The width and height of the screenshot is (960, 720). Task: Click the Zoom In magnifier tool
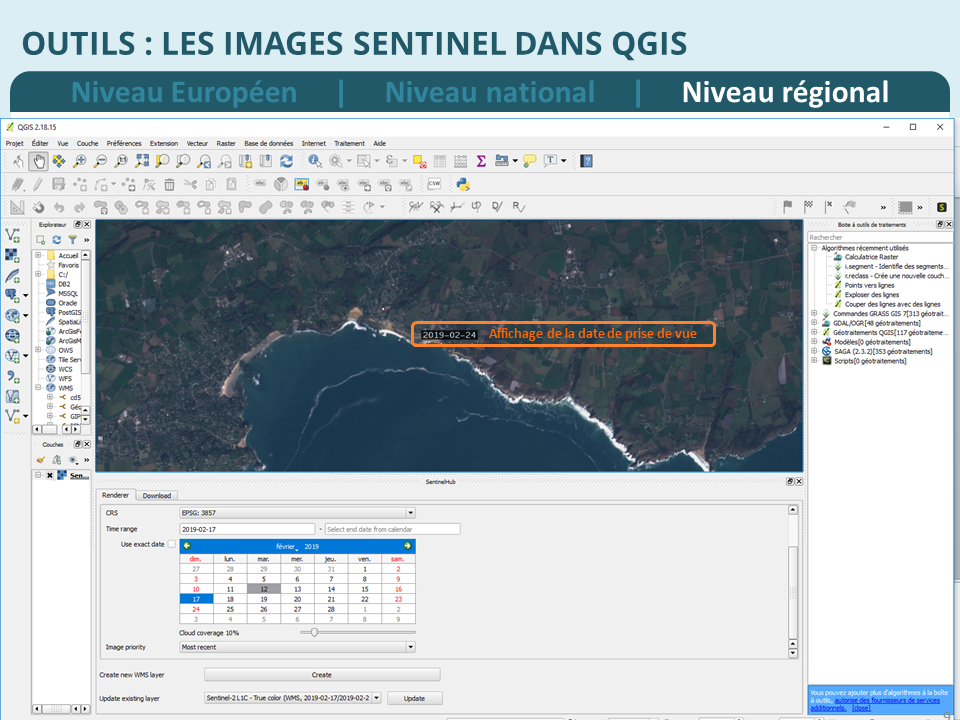click(x=80, y=161)
